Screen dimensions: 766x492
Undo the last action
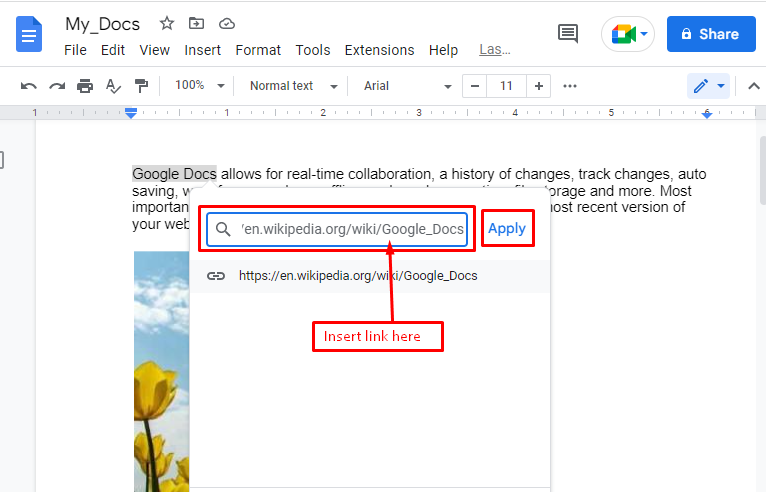(29, 86)
